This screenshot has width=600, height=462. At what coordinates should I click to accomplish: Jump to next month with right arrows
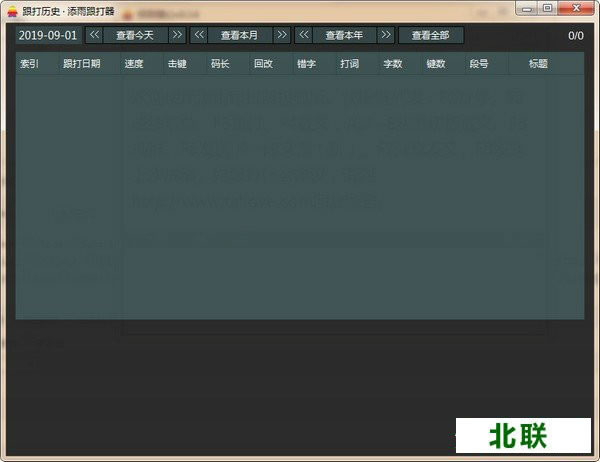tap(282, 35)
